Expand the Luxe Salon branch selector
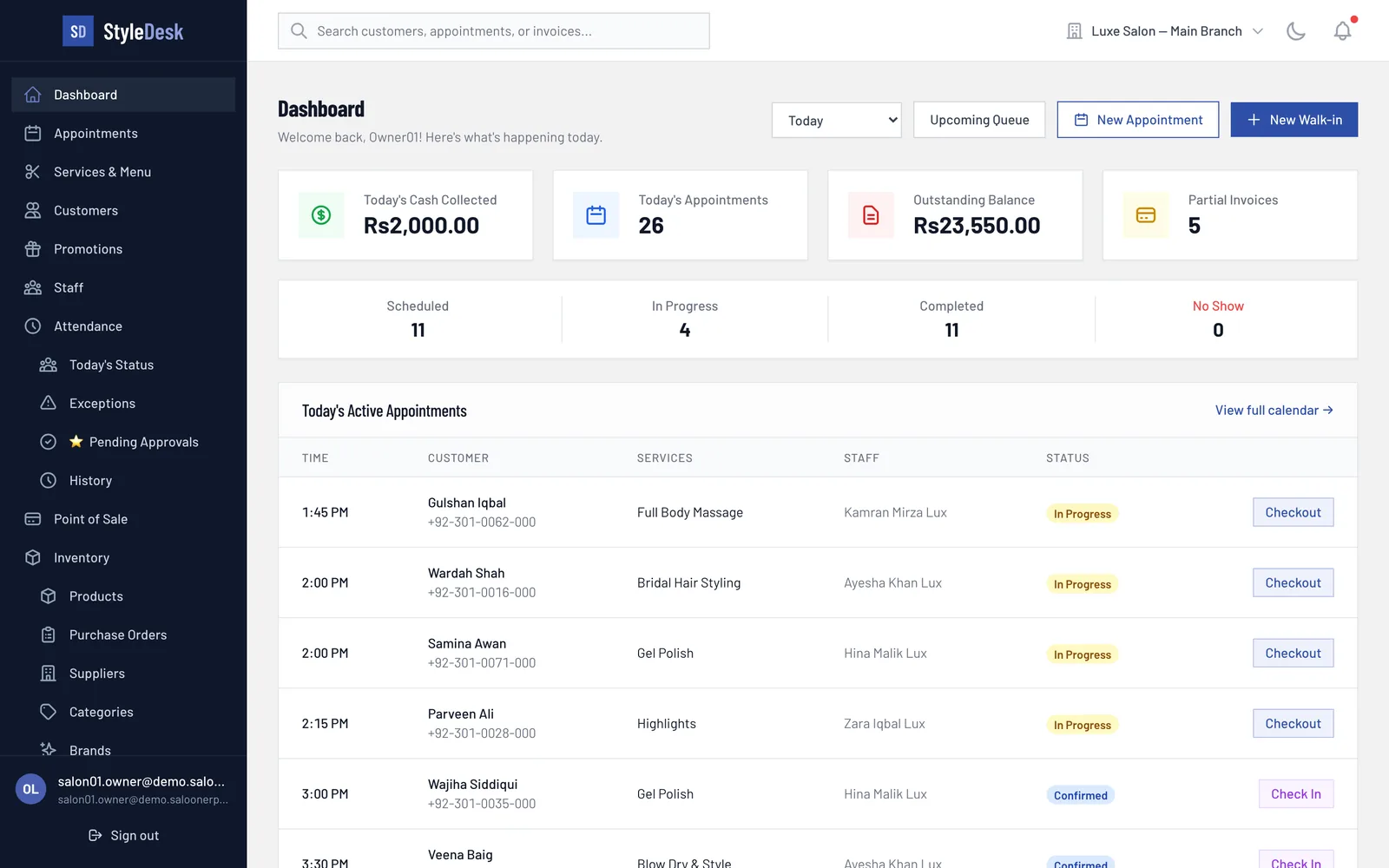The width and height of the screenshot is (1389, 868). pyautogui.click(x=1165, y=31)
